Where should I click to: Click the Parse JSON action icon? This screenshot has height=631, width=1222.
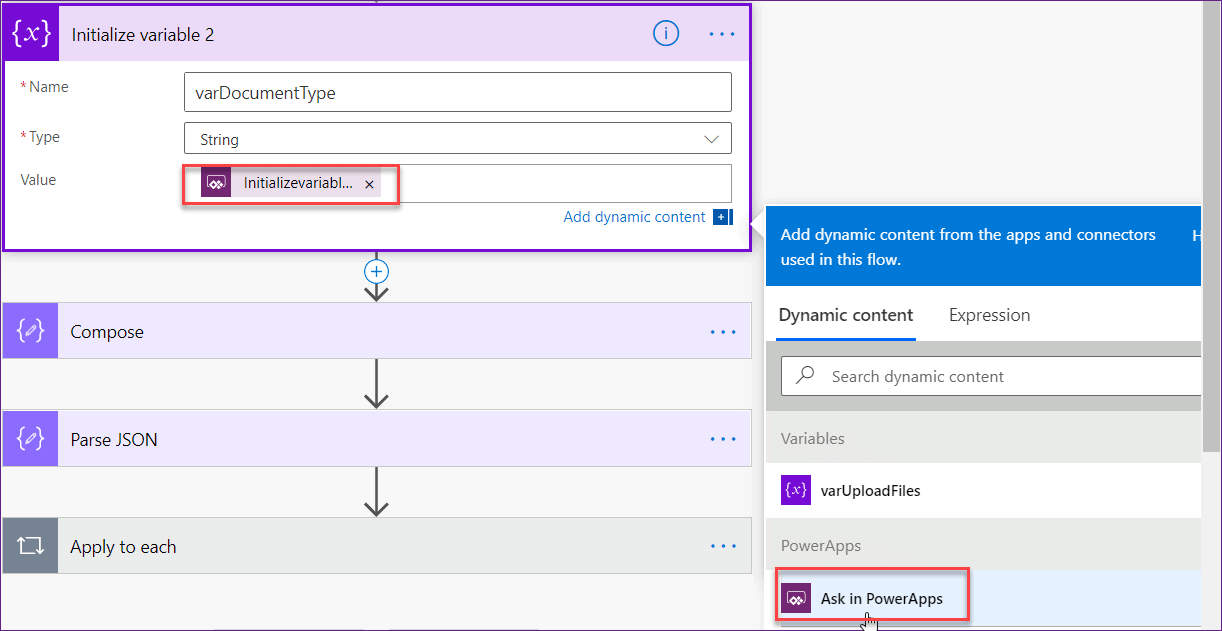[31, 438]
